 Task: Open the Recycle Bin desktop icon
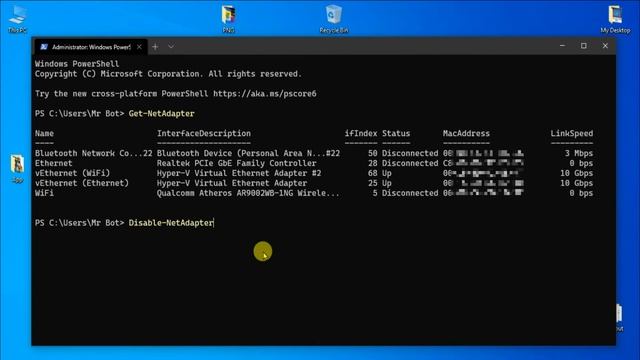click(334, 19)
